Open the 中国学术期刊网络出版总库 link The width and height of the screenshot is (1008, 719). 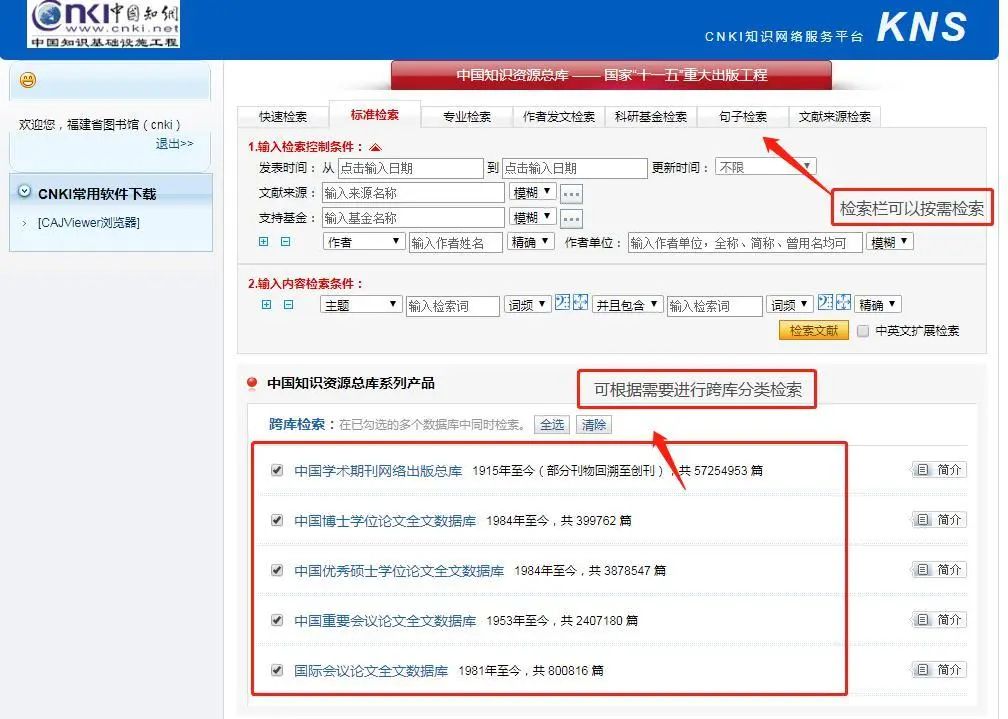pos(378,471)
